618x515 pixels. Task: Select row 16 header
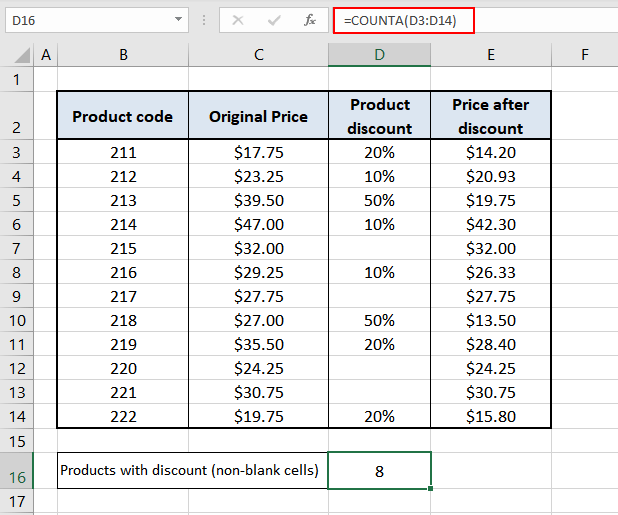(17, 471)
